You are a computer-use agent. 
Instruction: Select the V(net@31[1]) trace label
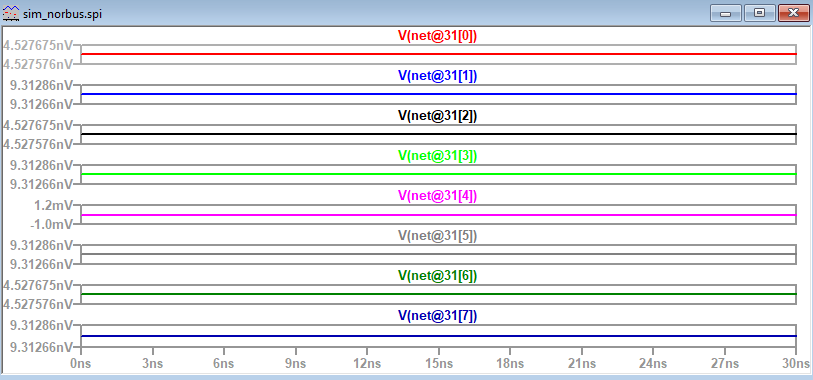[437, 75]
